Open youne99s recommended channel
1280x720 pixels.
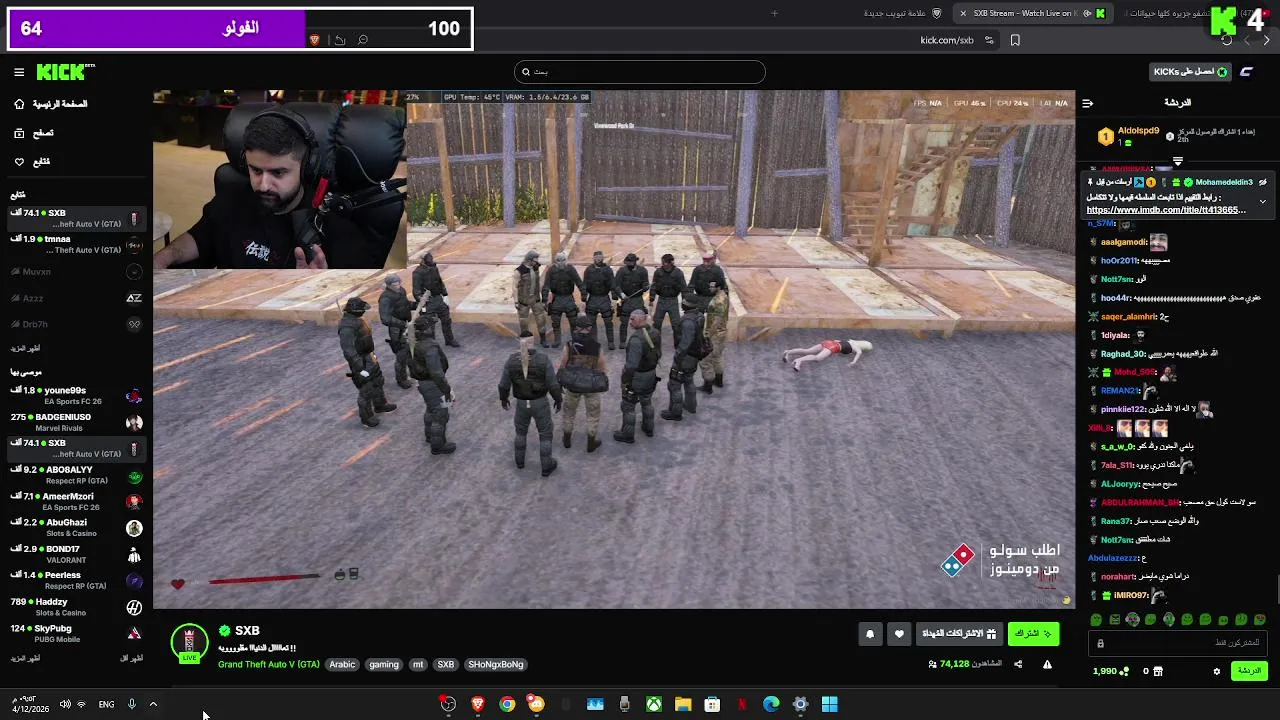(77, 395)
